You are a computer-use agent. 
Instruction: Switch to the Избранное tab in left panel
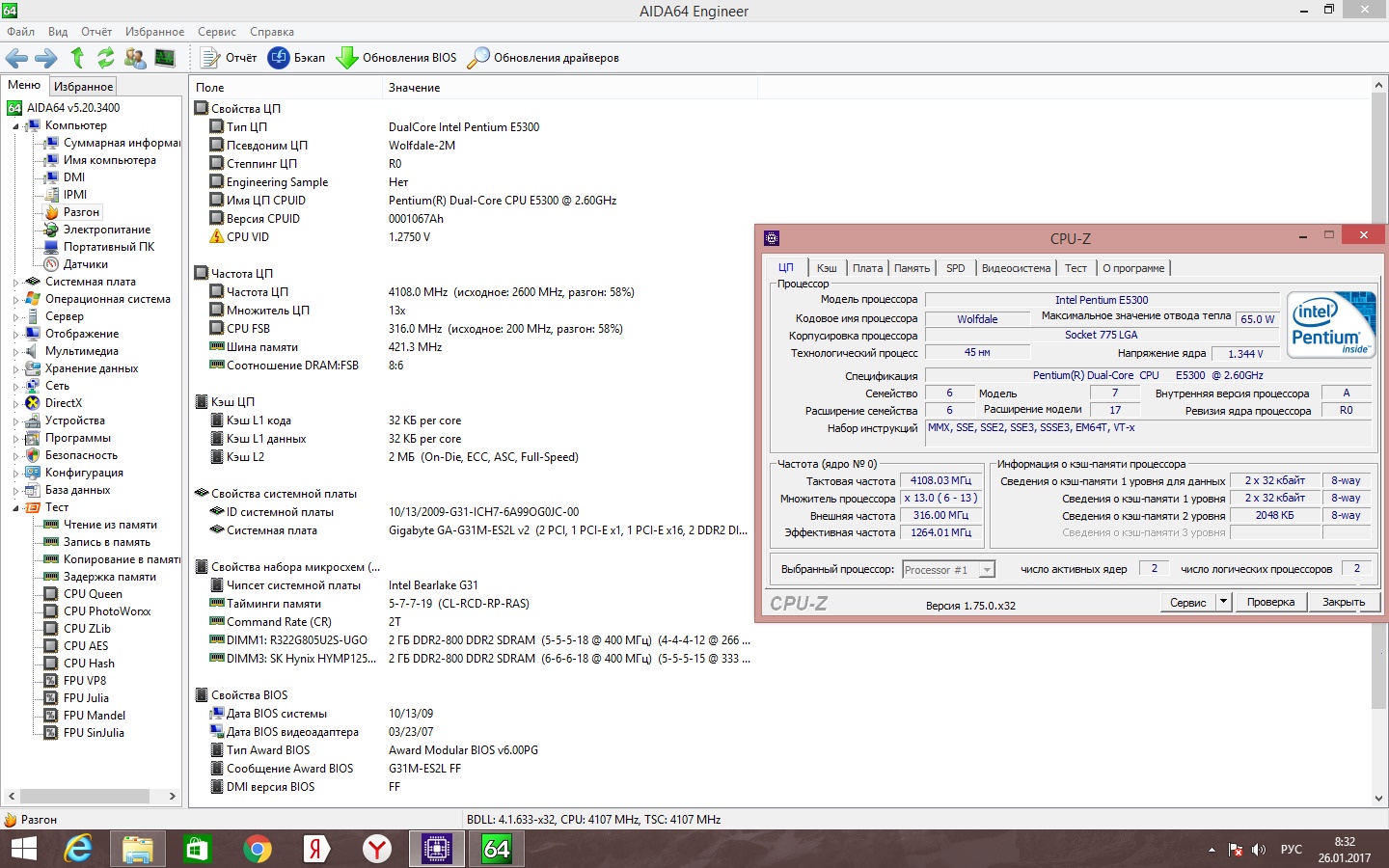(83, 86)
